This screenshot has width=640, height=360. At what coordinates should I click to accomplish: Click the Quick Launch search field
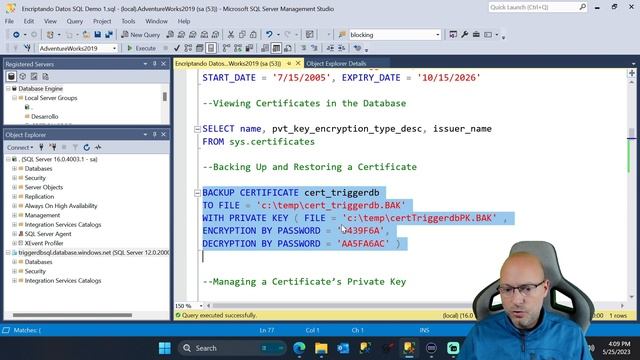(538, 7)
